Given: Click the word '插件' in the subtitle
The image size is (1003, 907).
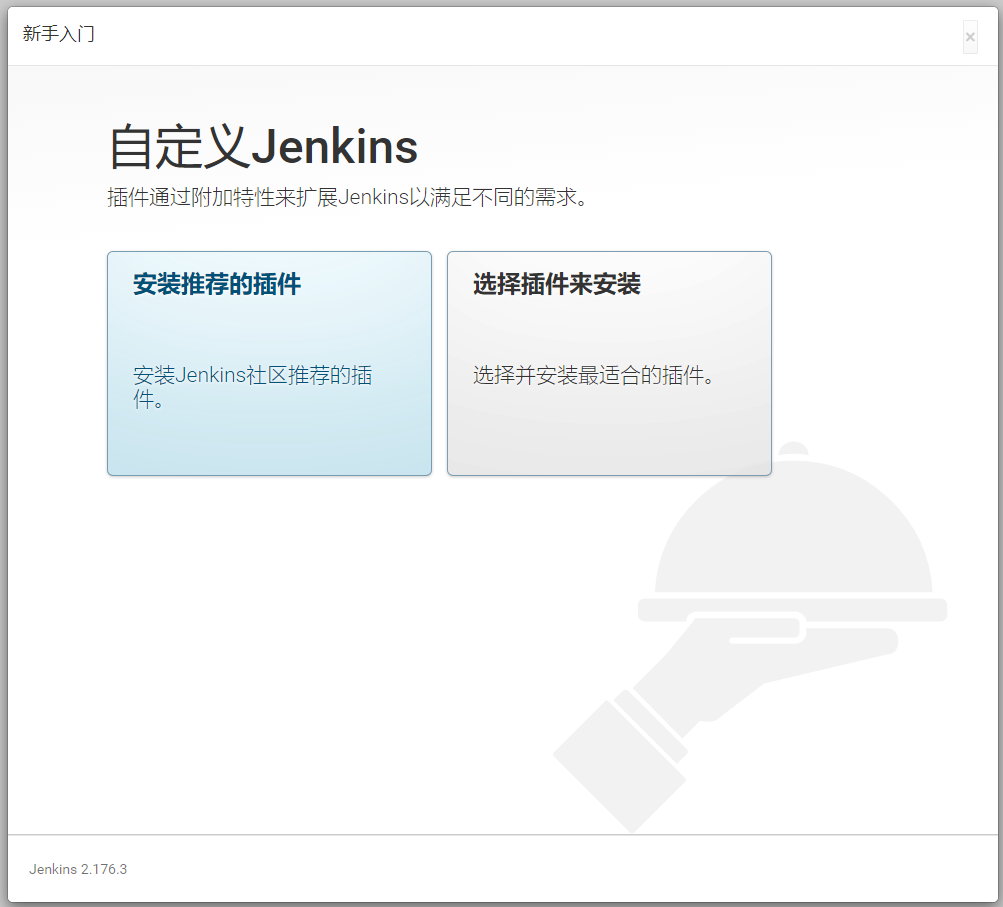Looking at the screenshot, I should pyautogui.click(x=126, y=194).
